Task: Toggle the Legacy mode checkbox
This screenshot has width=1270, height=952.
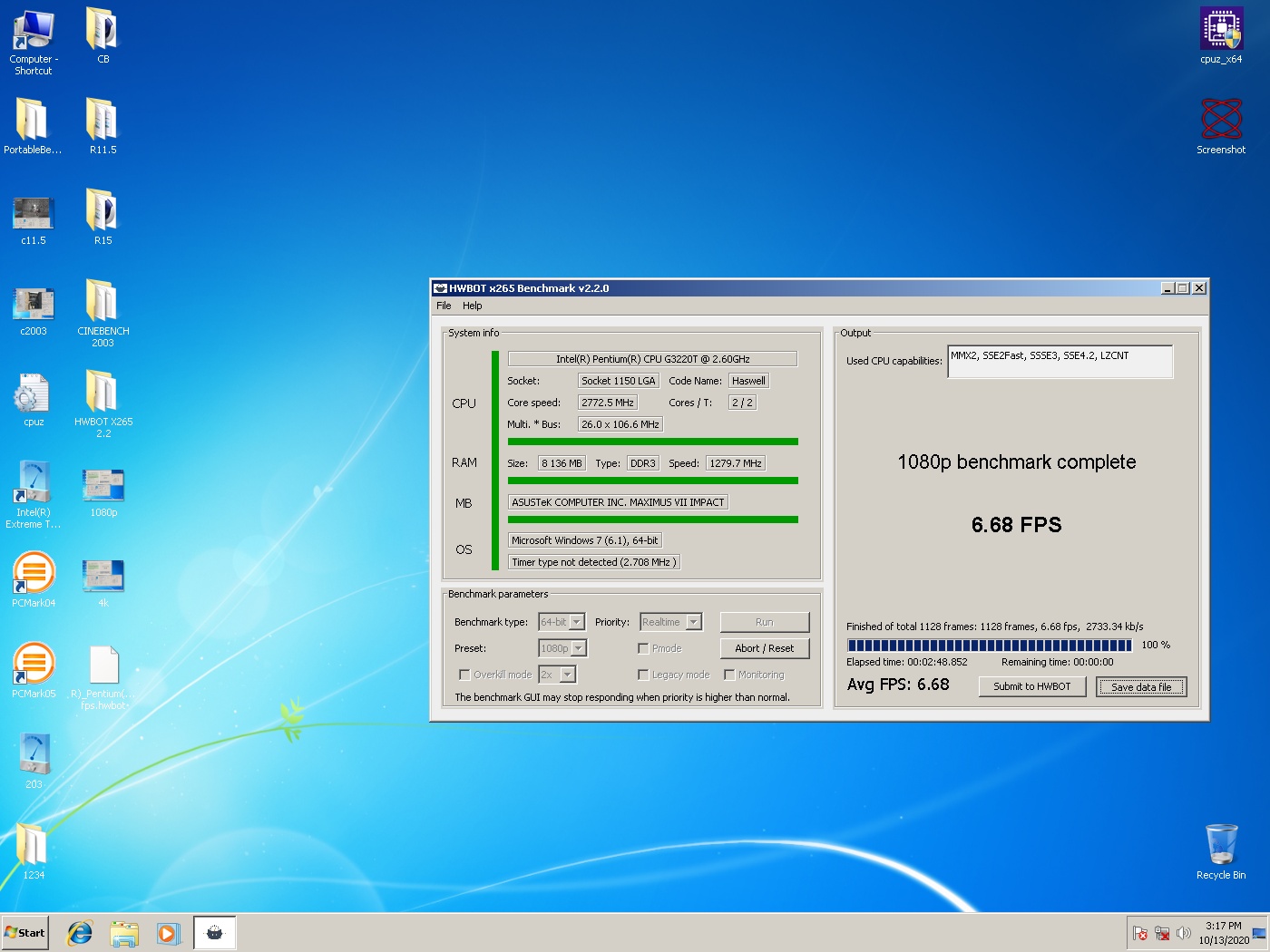Action: coord(643,675)
